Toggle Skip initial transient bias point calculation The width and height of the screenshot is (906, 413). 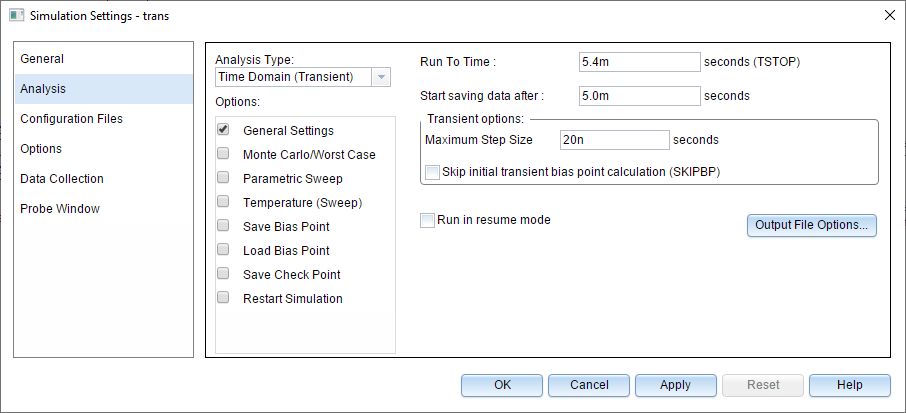click(432, 172)
